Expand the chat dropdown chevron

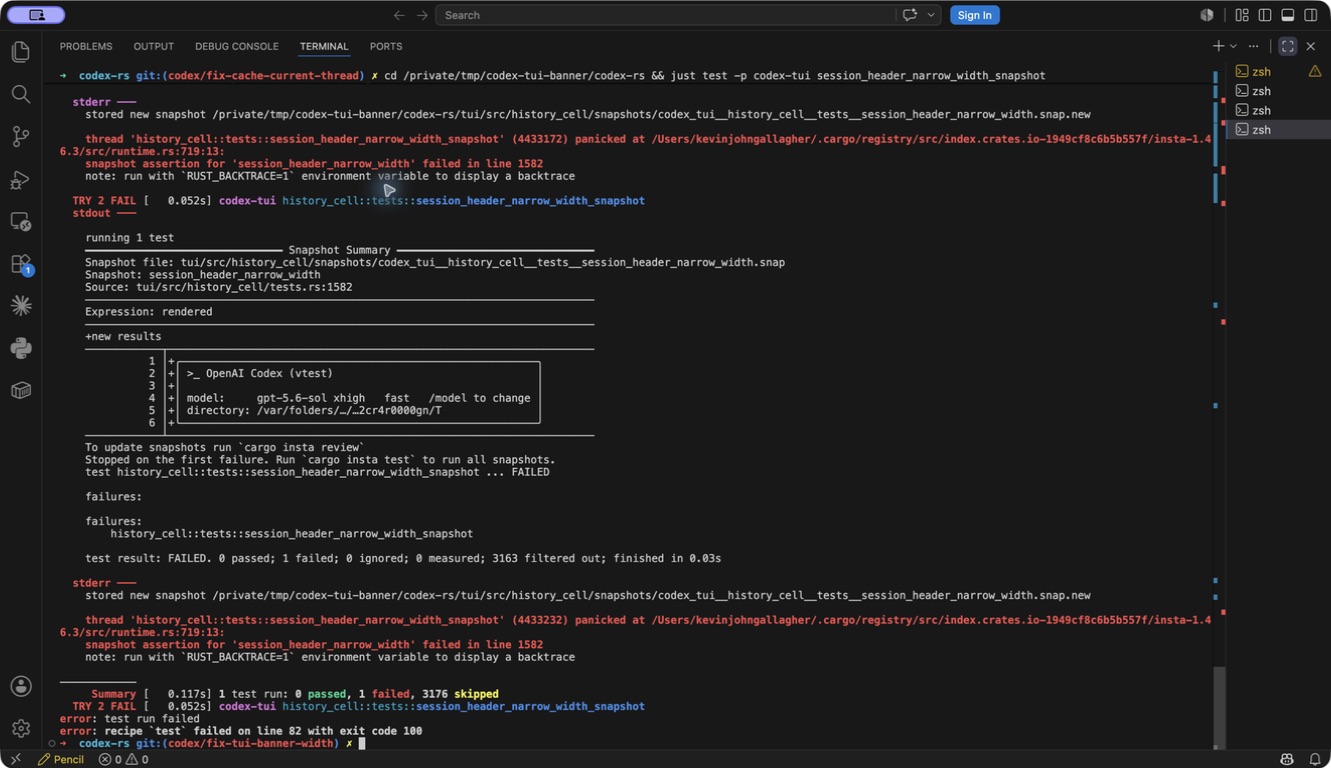click(931, 15)
